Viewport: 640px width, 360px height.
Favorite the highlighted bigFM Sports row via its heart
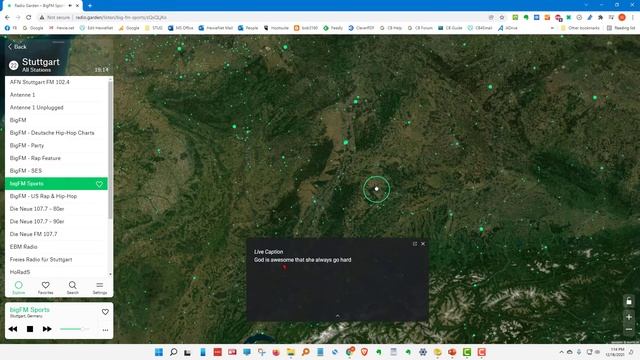(x=99, y=184)
